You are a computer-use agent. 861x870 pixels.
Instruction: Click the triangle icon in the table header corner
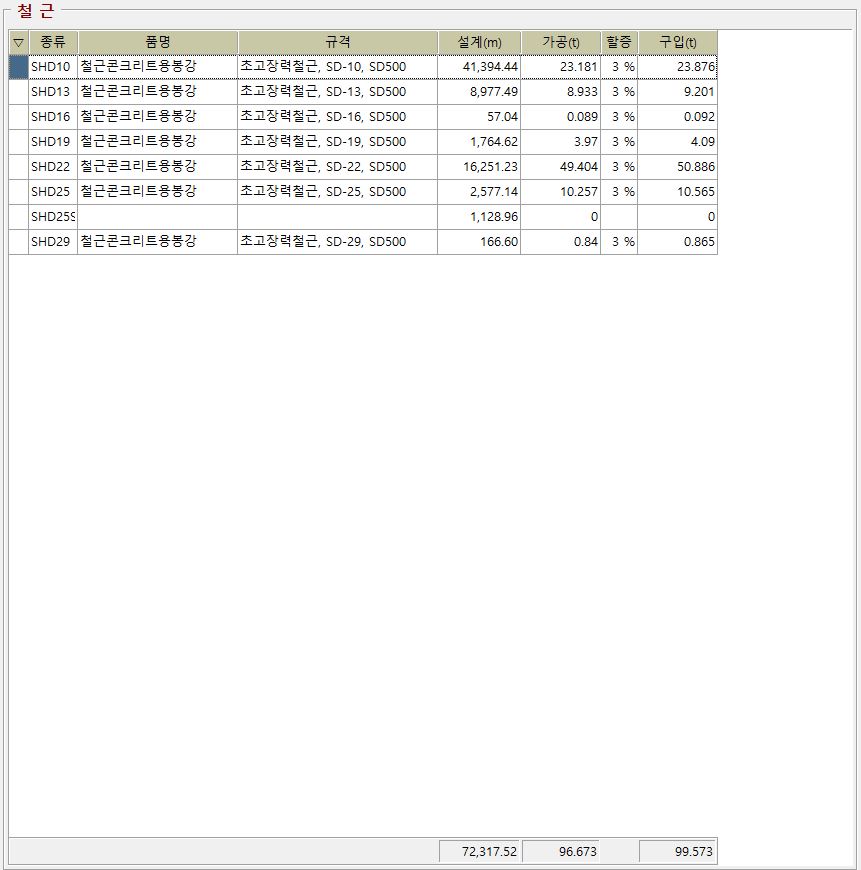(18, 43)
